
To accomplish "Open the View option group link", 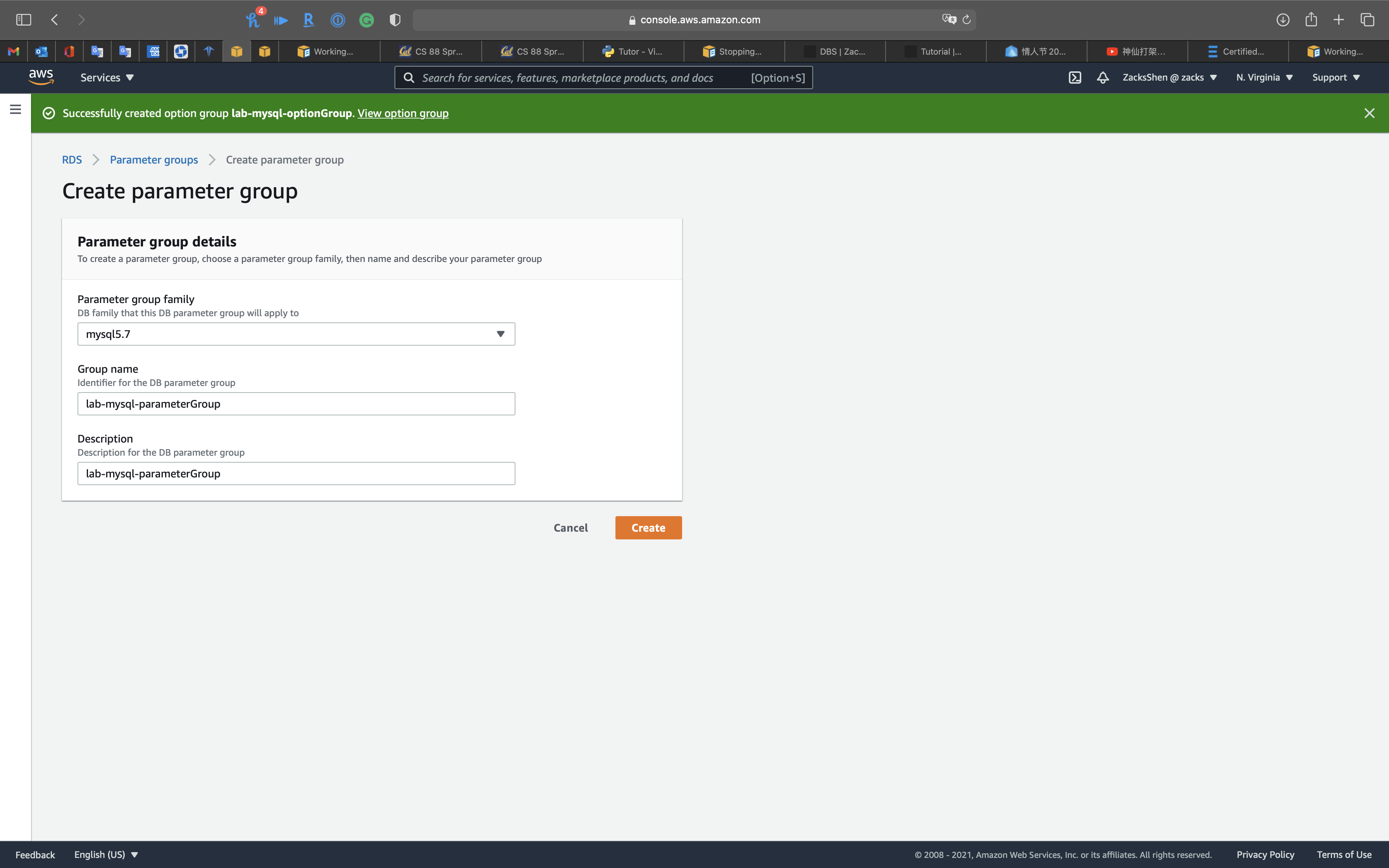I will (403, 113).
